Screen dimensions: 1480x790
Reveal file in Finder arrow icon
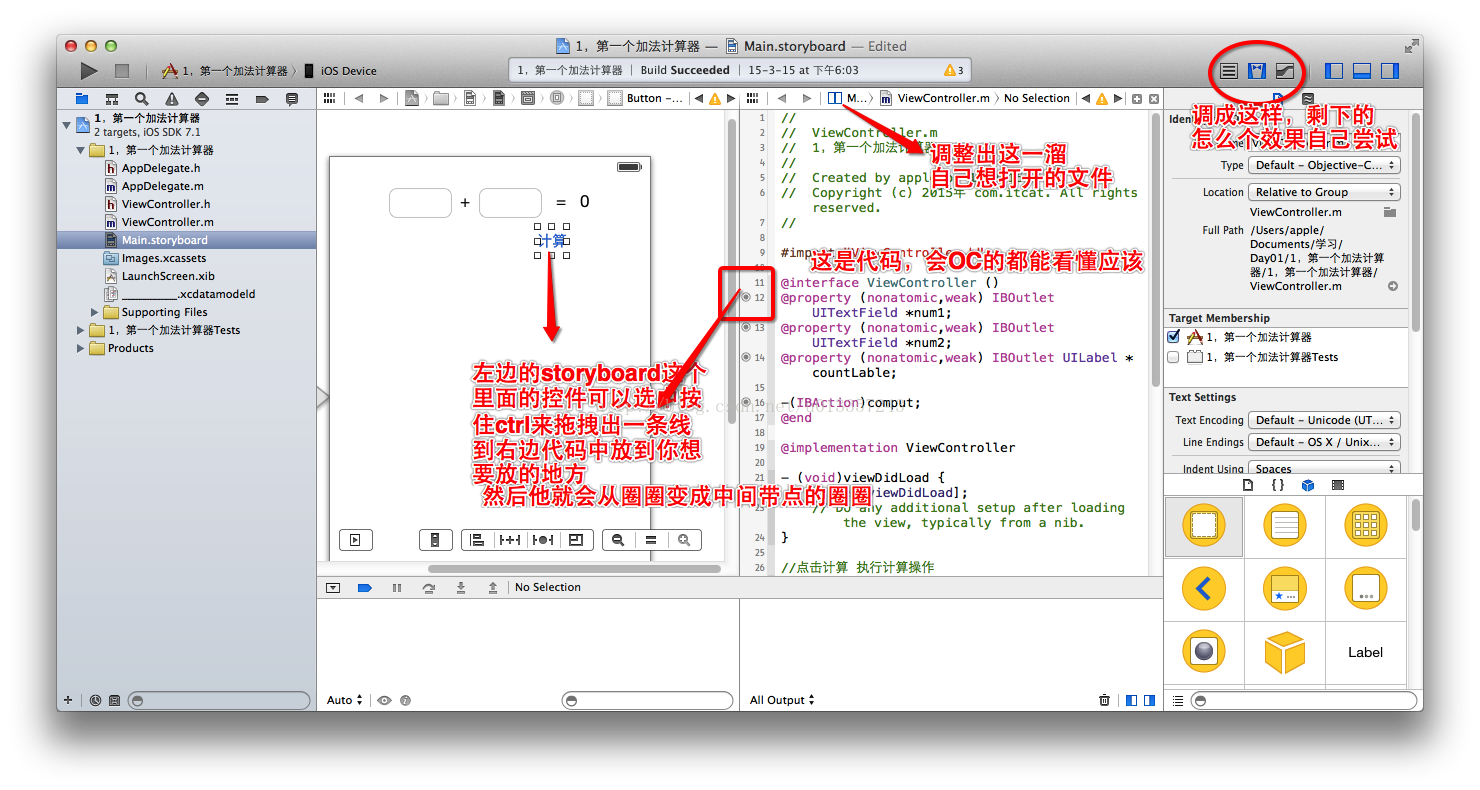(1393, 286)
